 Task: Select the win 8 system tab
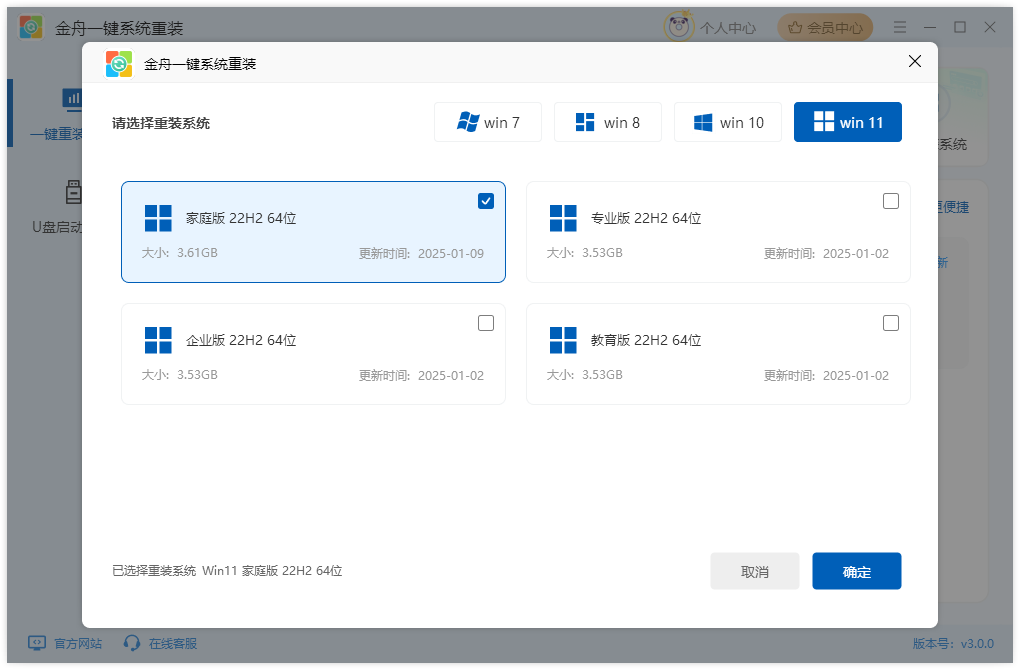pos(608,122)
